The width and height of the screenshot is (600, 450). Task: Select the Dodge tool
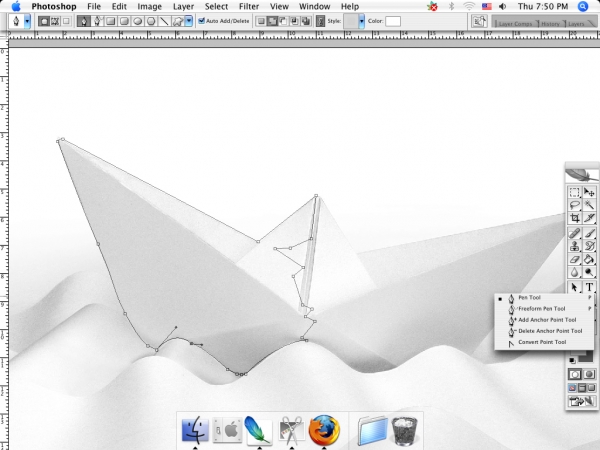tap(589, 272)
